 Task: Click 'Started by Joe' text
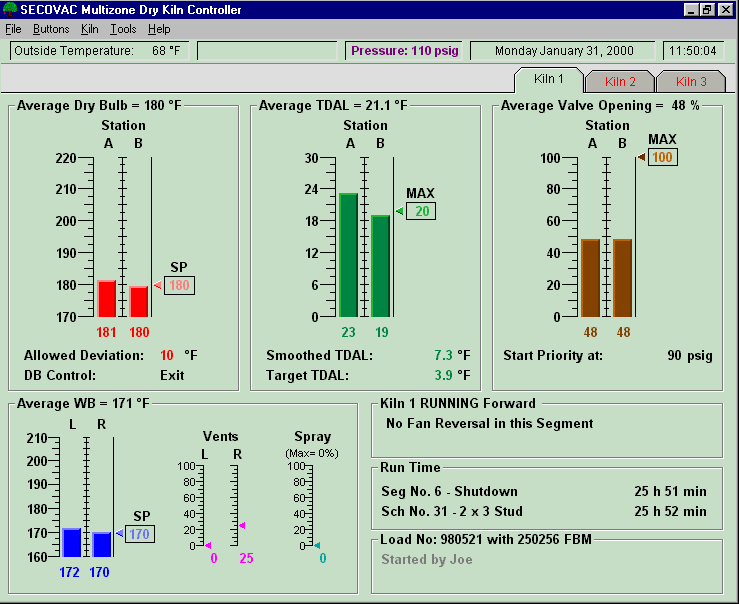click(x=427, y=559)
